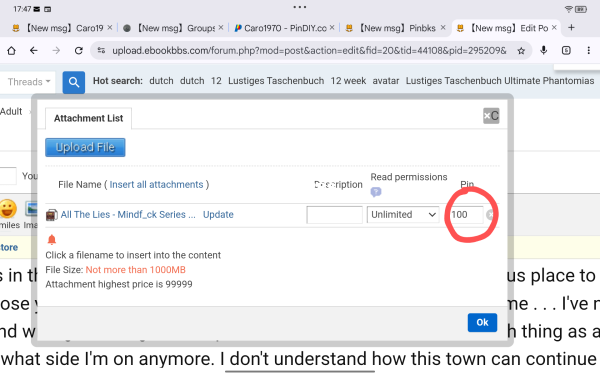Click 'Click a filename to insert' hint
This screenshot has width=600, height=375.
click(133, 255)
